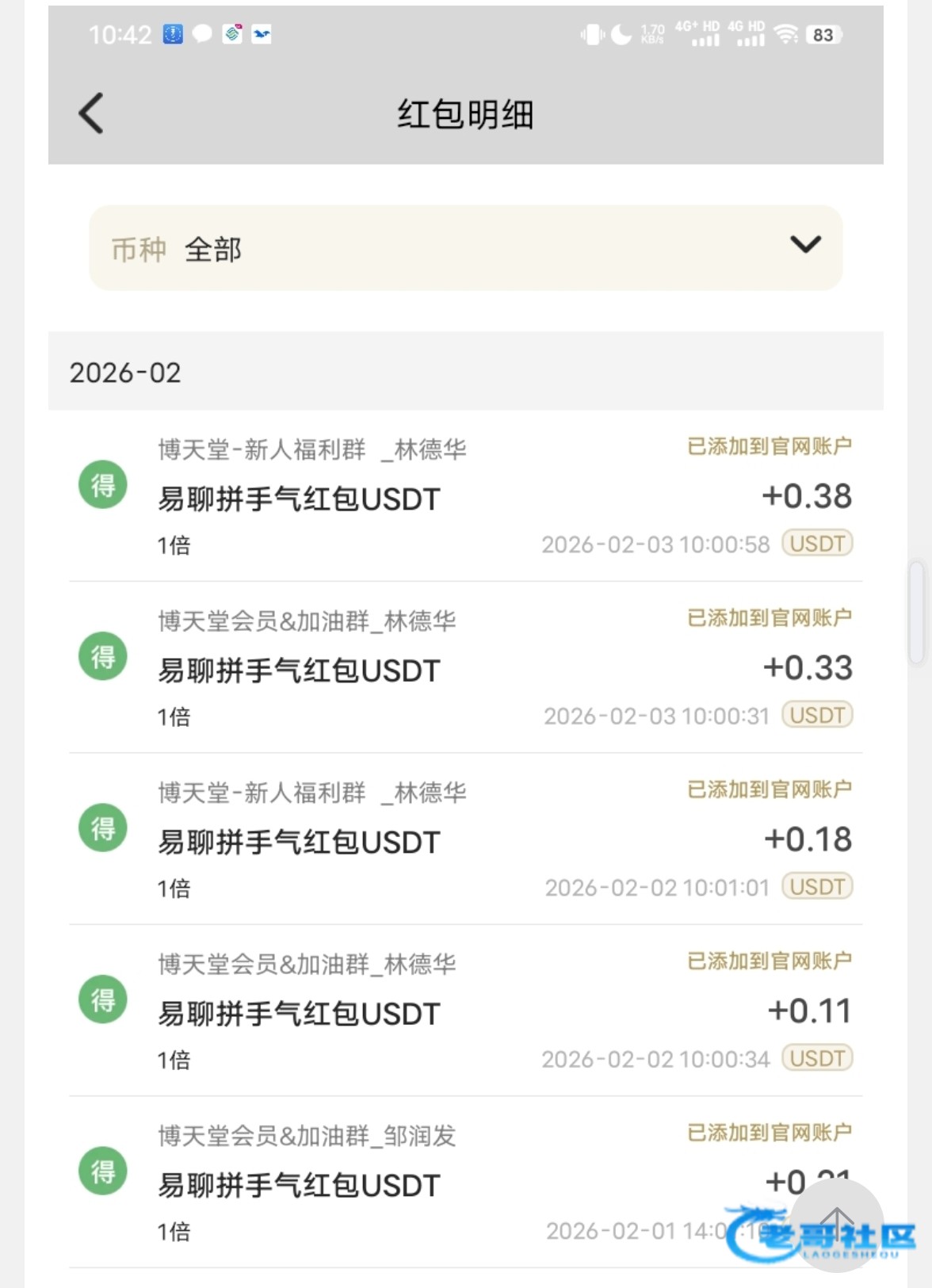Click USDT tag on 10:00:31 entry
932x1288 pixels.
[x=817, y=715]
